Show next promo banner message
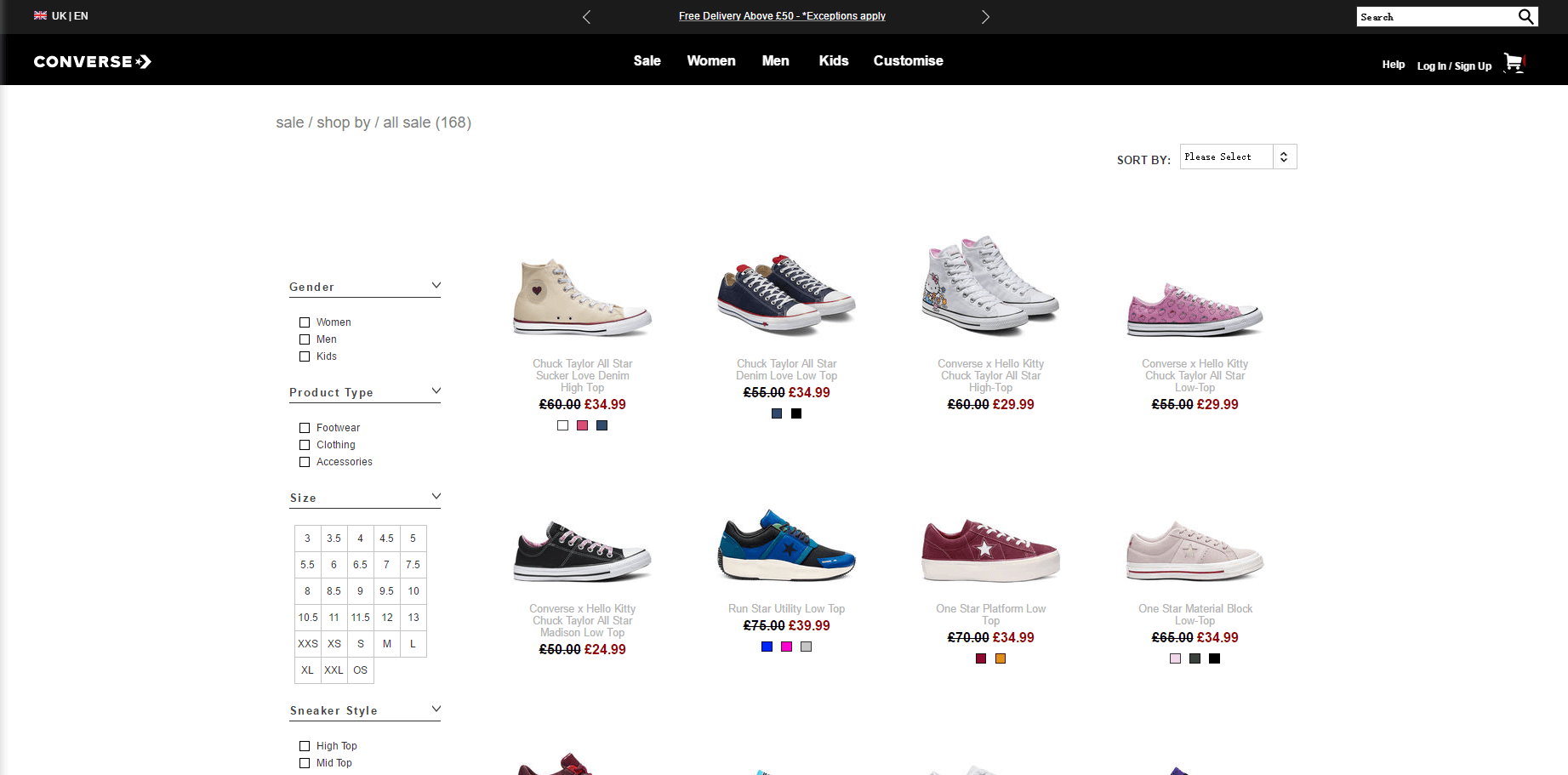Viewport: 1568px width, 775px height. pos(985,16)
